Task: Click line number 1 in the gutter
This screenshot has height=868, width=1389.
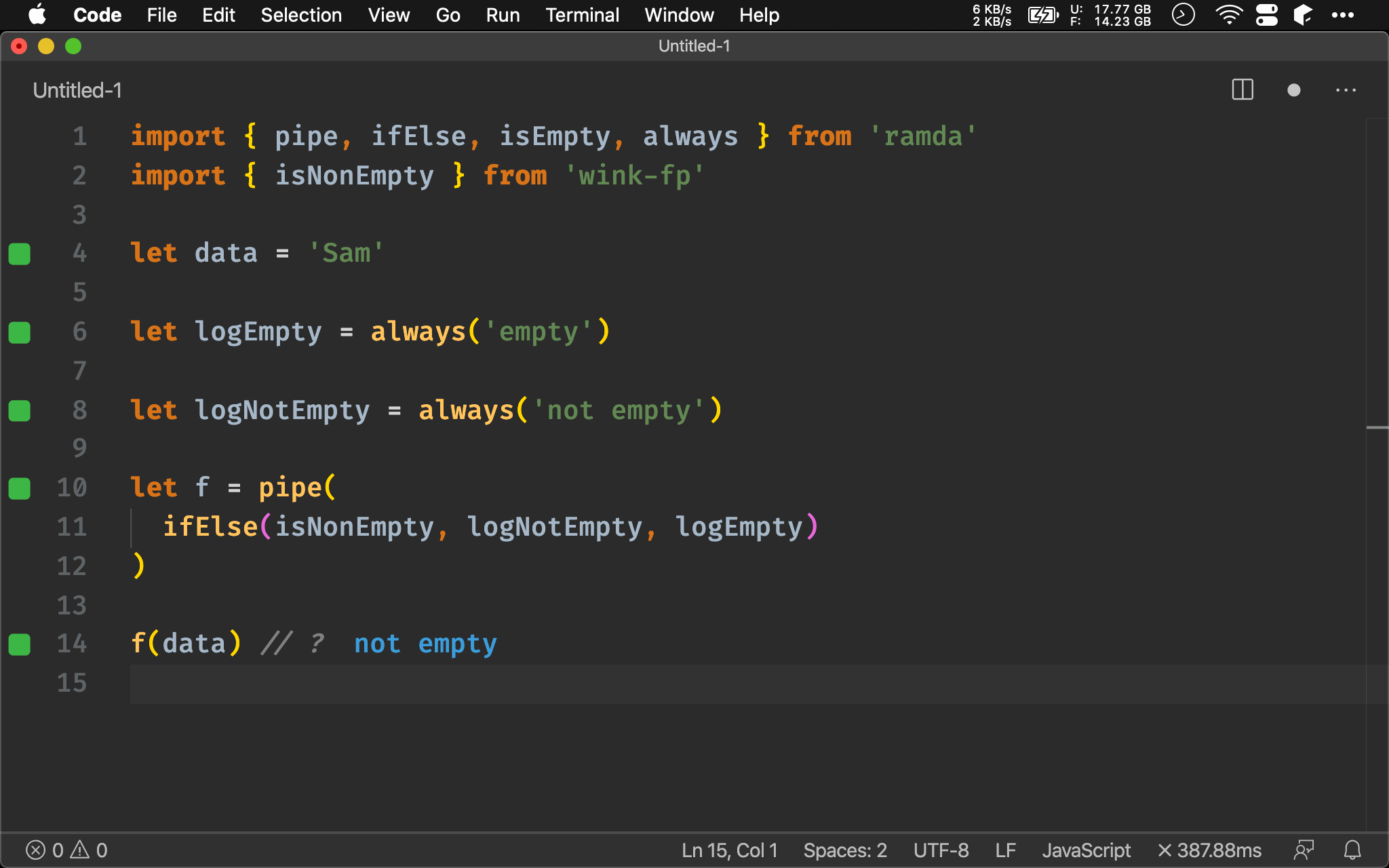Action: click(x=79, y=136)
